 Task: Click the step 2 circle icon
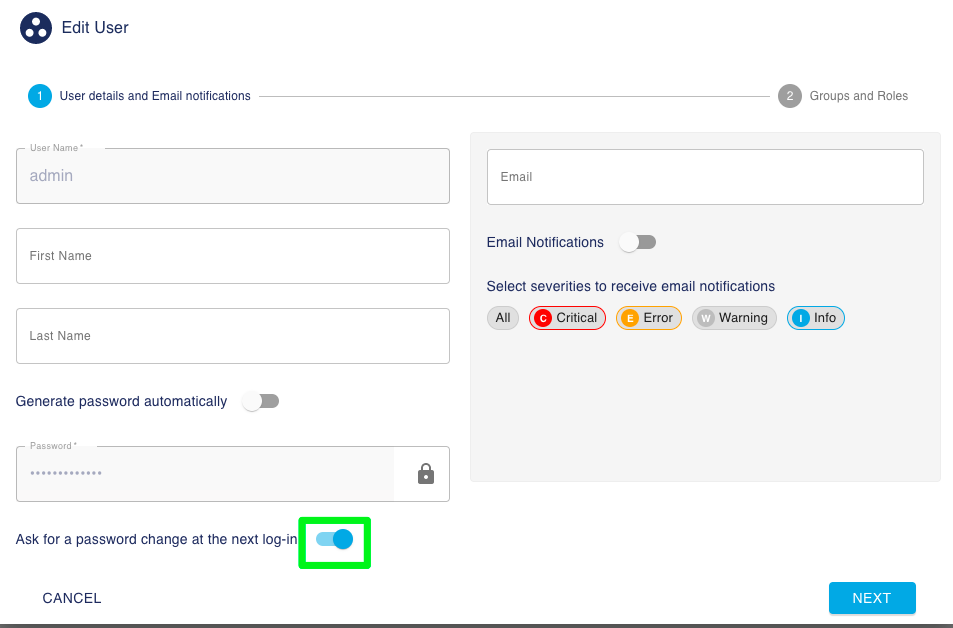[x=790, y=96]
